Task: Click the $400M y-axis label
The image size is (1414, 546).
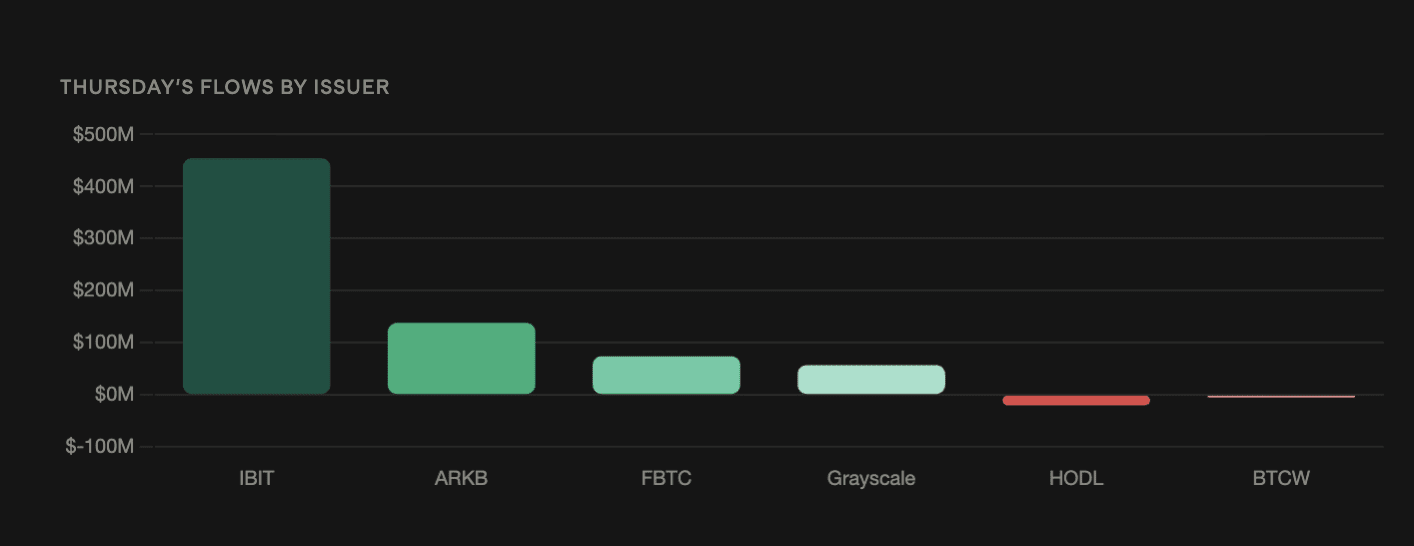Action: (x=103, y=187)
